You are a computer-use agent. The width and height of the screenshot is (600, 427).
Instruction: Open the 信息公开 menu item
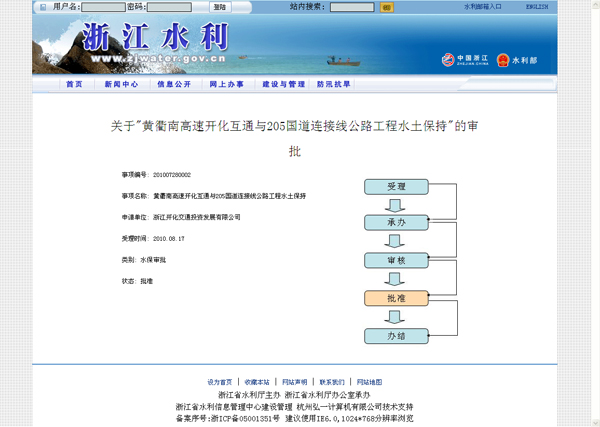coord(173,85)
